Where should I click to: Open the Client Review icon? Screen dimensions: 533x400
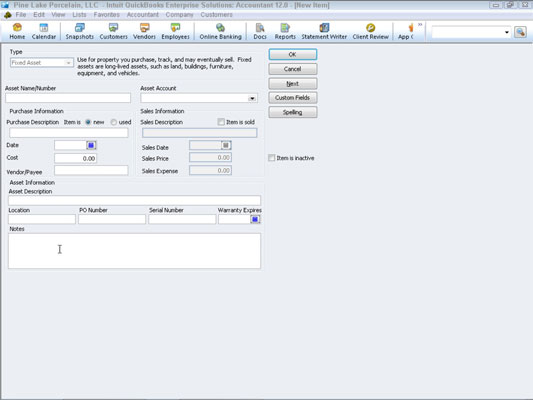[x=371, y=32]
